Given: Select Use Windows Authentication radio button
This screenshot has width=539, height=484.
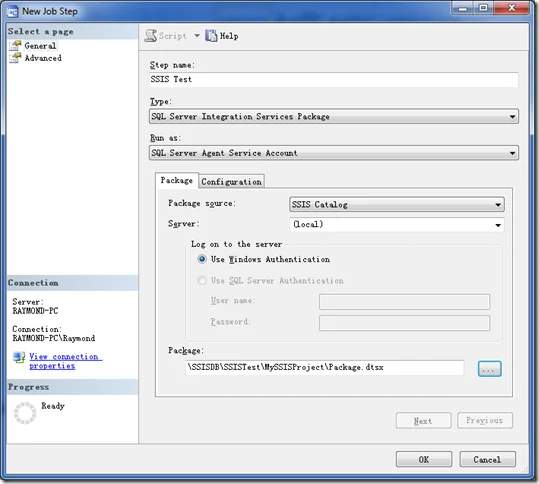Looking at the screenshot, I should click(202, 259).
